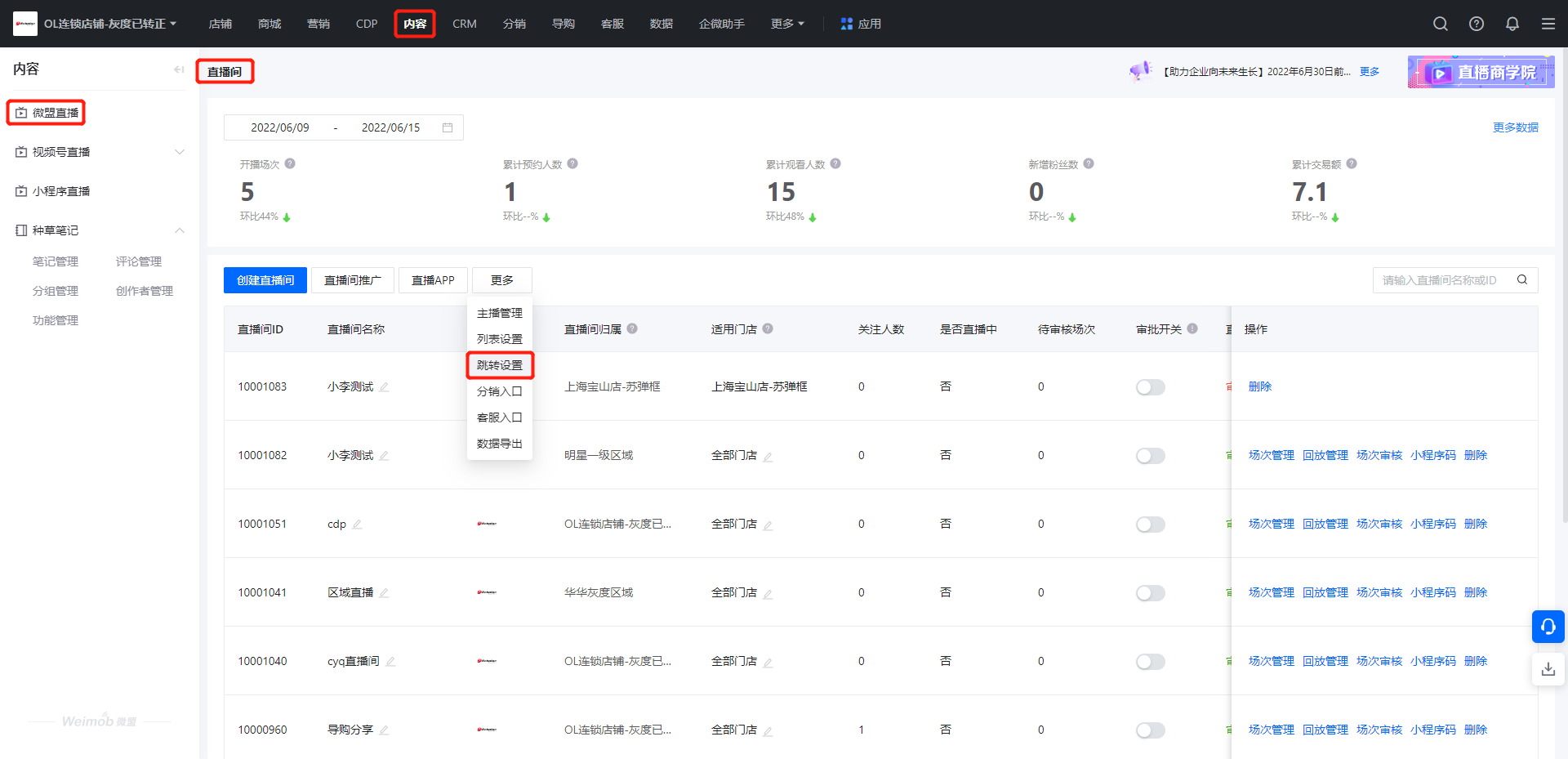This screenshot has height=759, width=1568.
Task: Click info icon beside 审批开关 header
Action: (x=1192, y=328)
